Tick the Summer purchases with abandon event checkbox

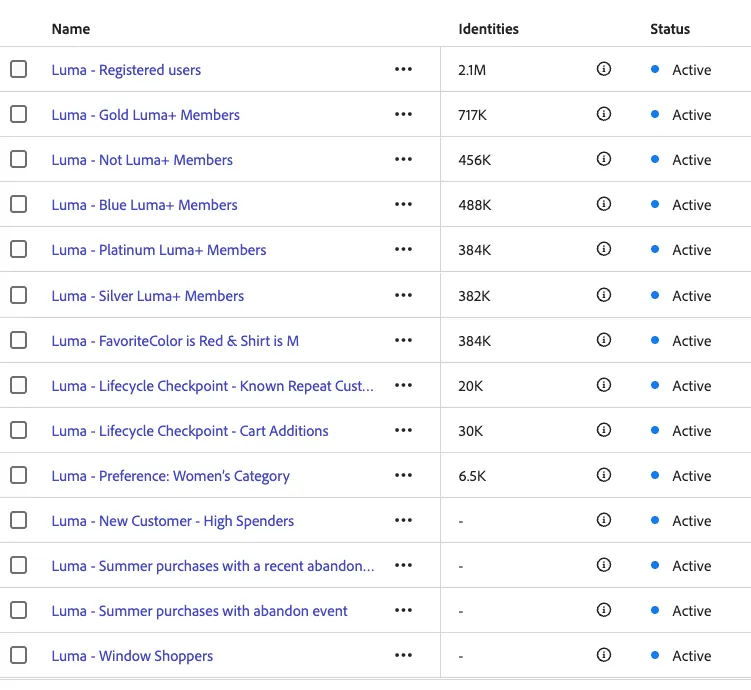point(19,610)
